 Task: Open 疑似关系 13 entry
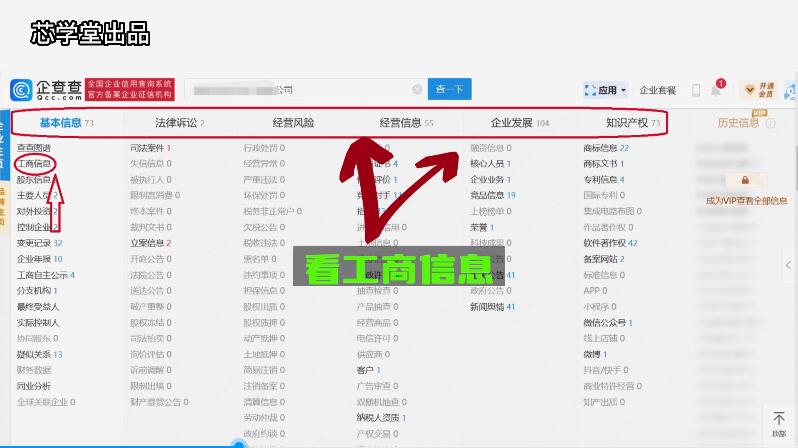tap(39, 354)
